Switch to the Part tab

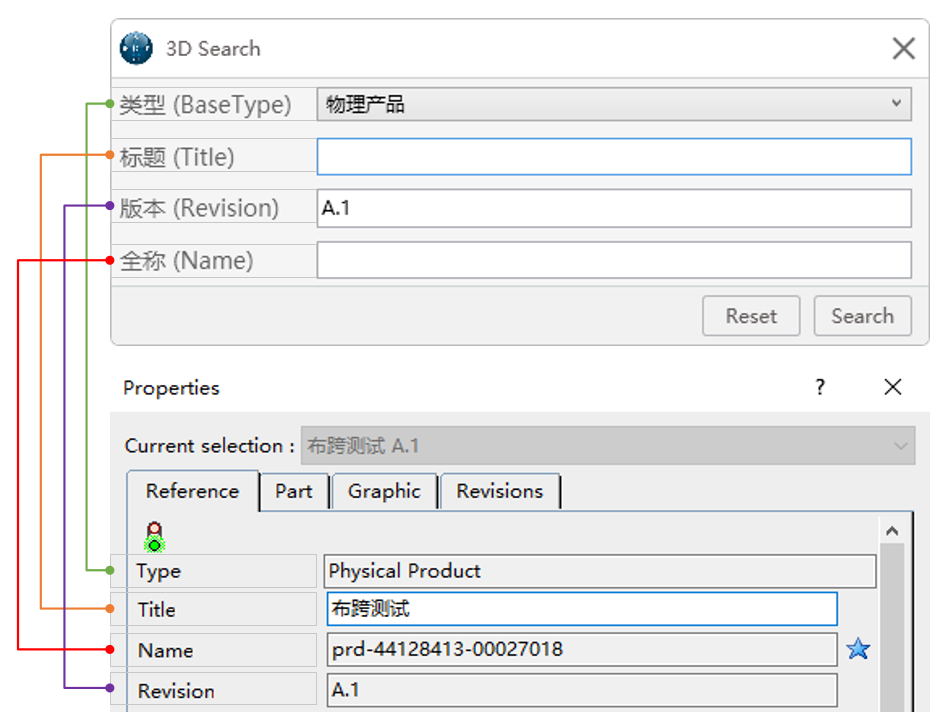294,491
